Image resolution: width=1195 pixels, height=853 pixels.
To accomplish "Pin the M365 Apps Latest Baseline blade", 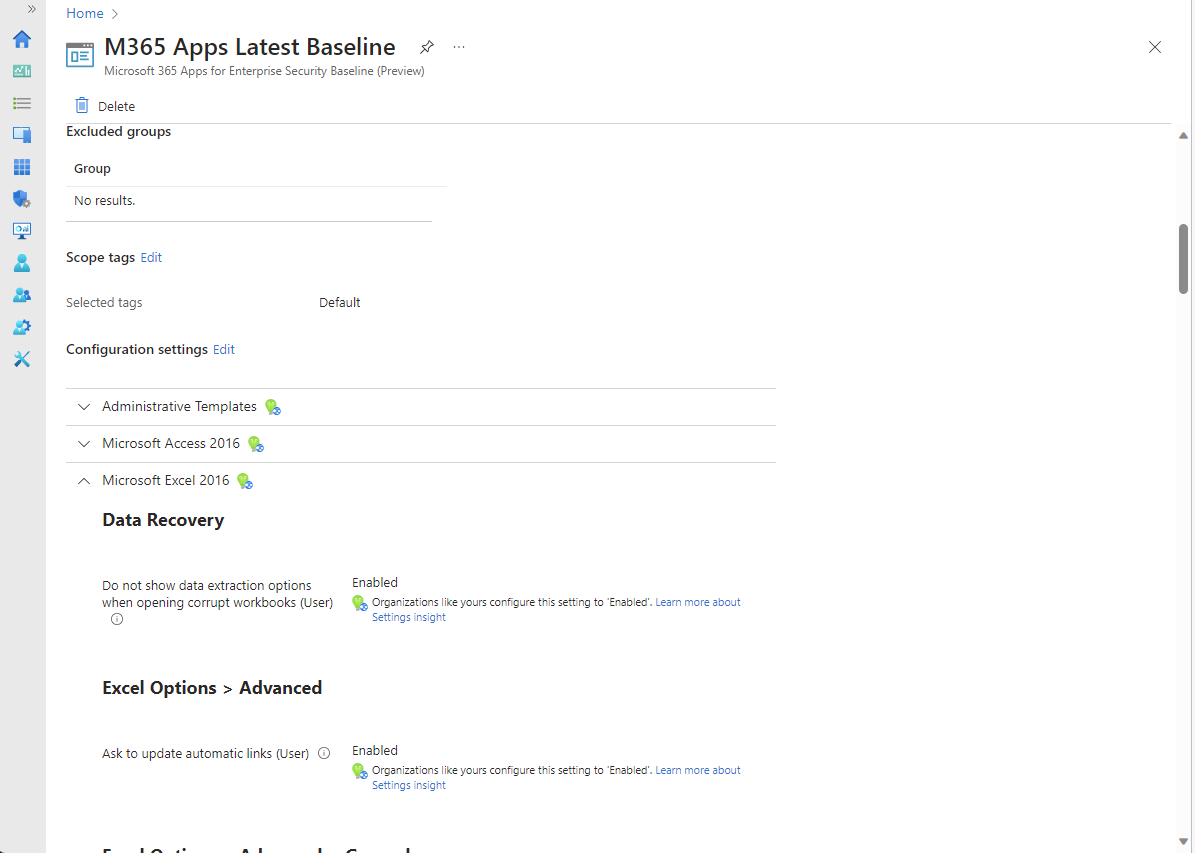I will click(x=427, y=47).
